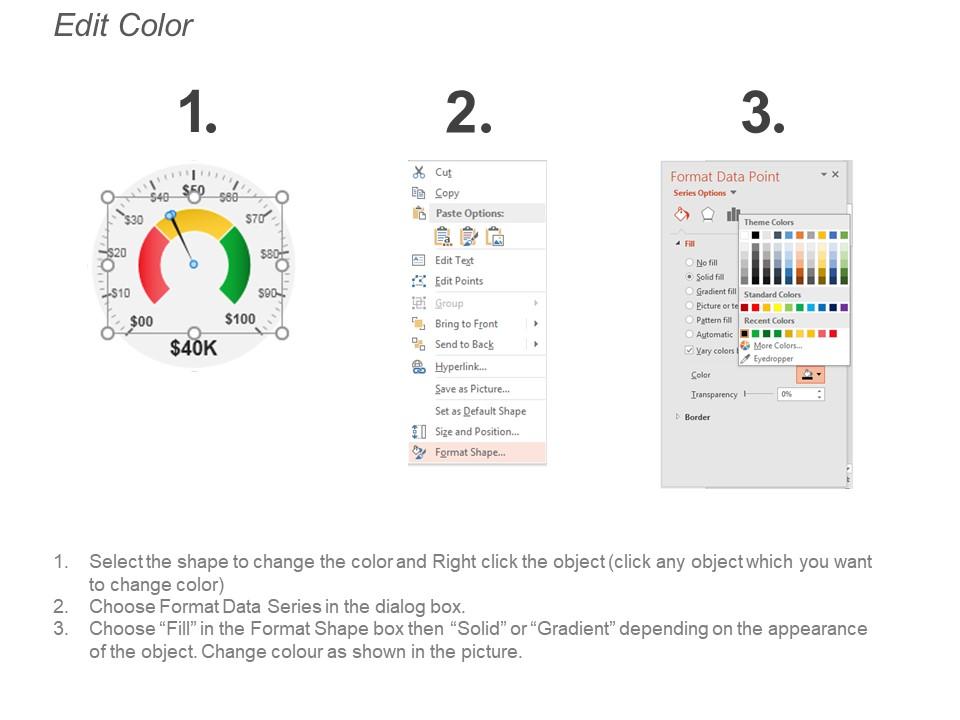Select Save as Picture
Viewport: 960px width, 720px height.
pyautogui.click(x=472, y=389)
